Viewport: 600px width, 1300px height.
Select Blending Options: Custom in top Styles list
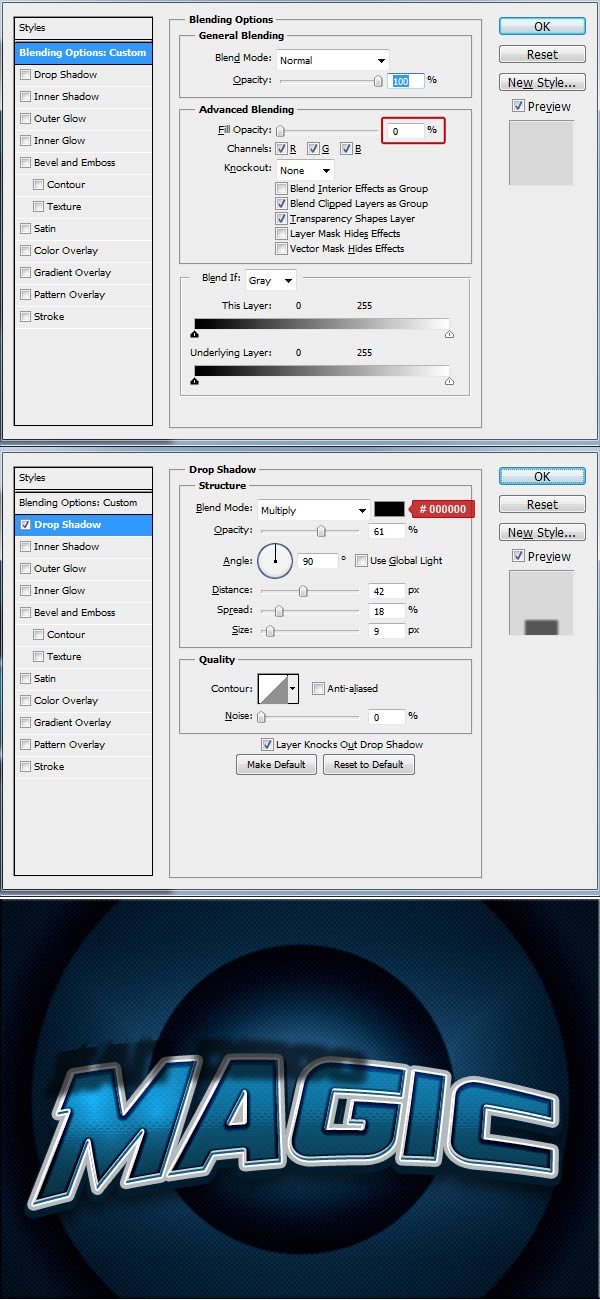[84, 53]
